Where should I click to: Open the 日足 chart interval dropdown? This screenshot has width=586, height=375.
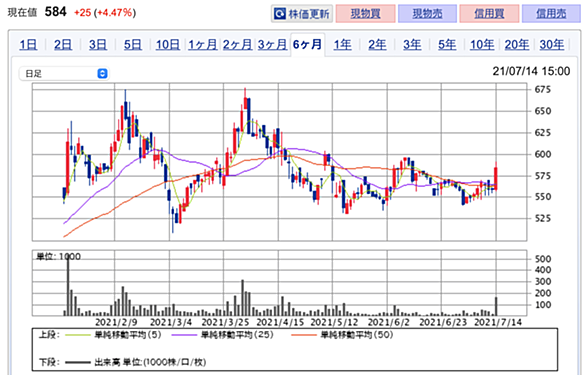(64, 73)
